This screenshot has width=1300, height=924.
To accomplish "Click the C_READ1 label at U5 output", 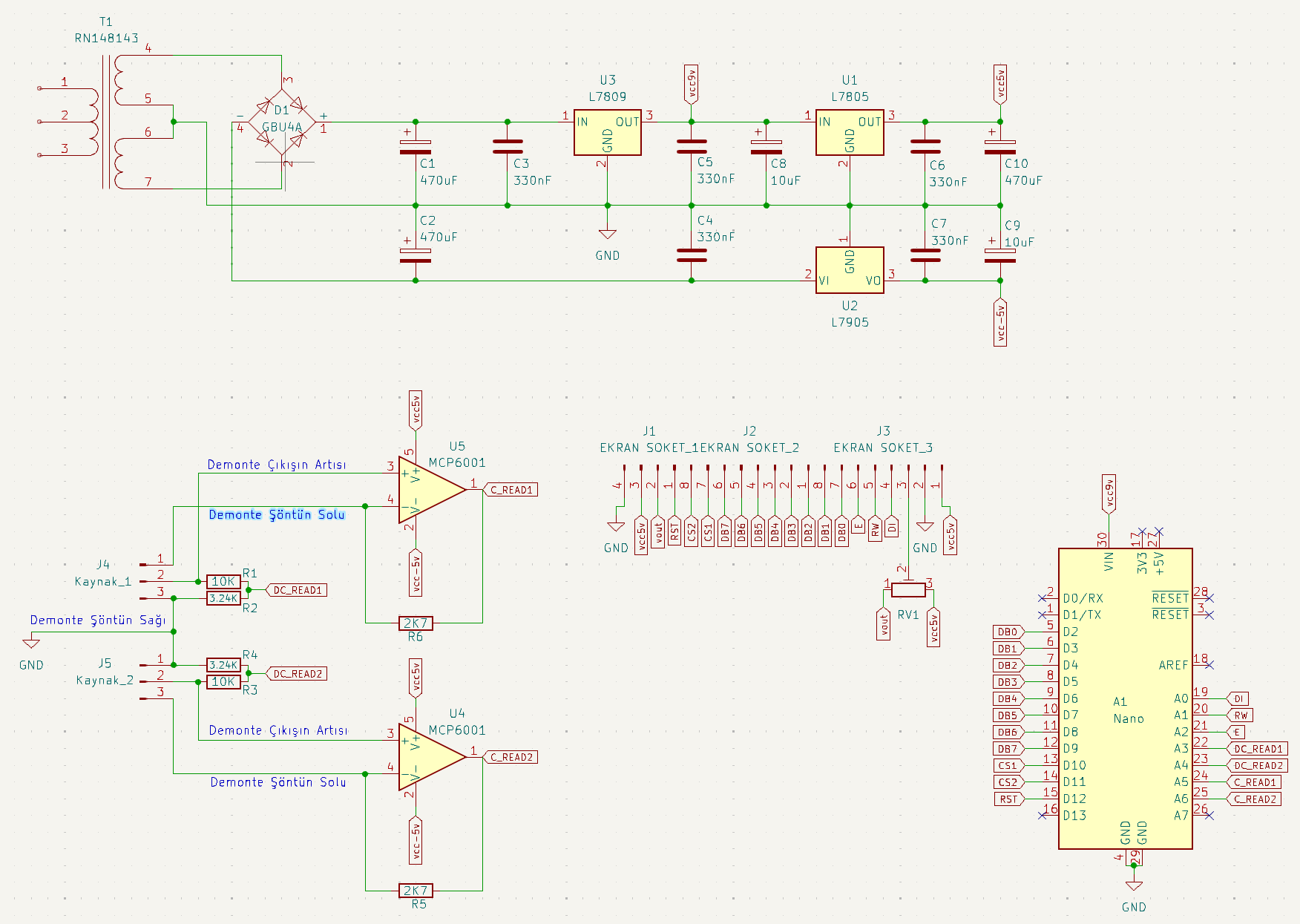I will pyautogui.click(x=511, y=490).
